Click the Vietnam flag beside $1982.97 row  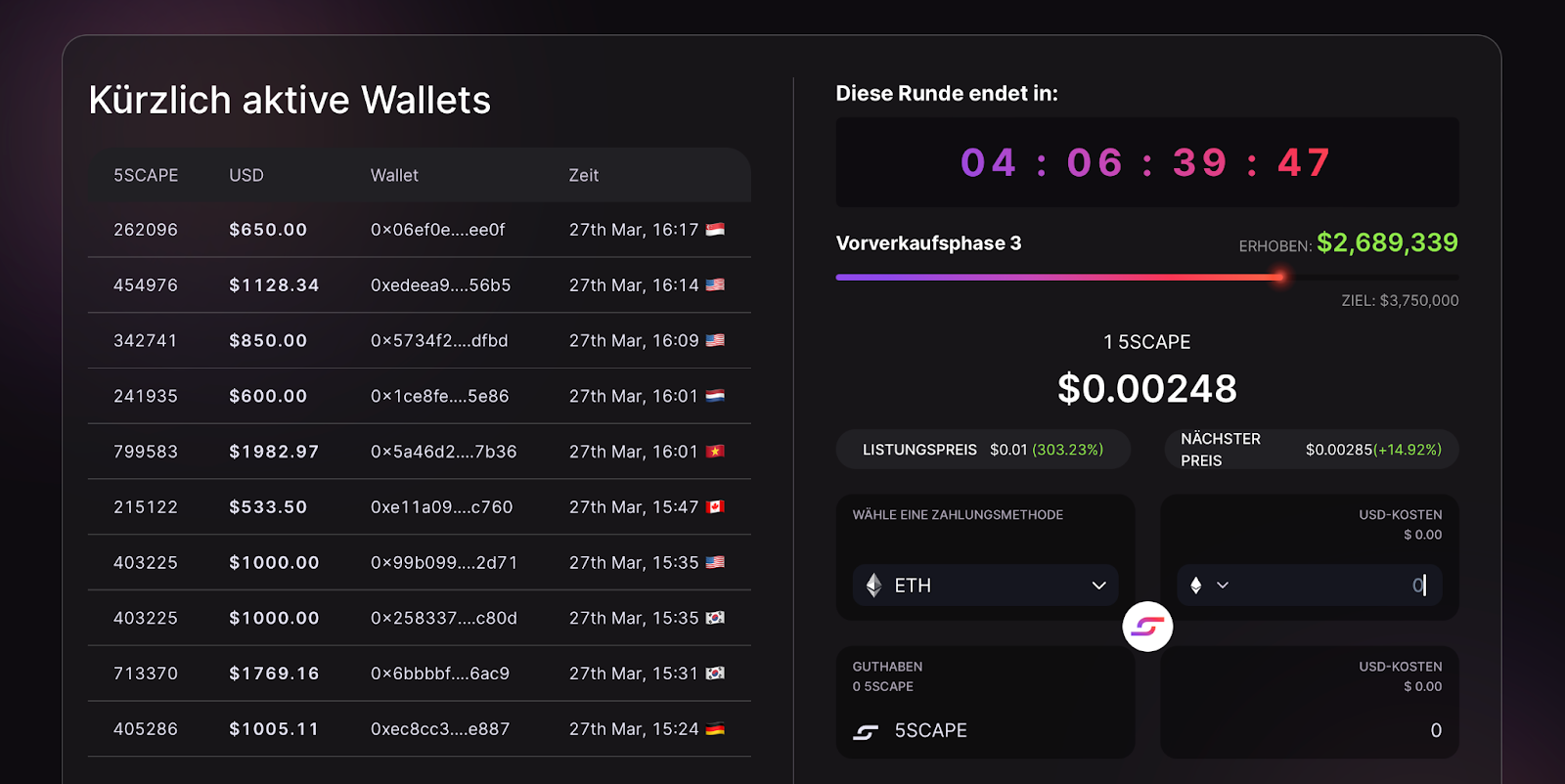click(x=715, y=452)
